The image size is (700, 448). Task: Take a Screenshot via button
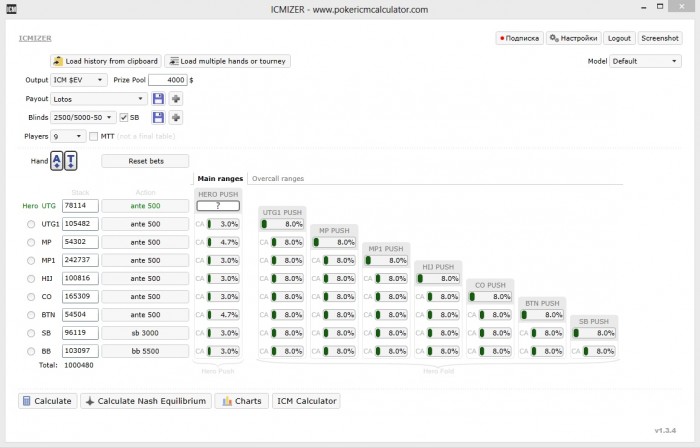click(660, 38)
